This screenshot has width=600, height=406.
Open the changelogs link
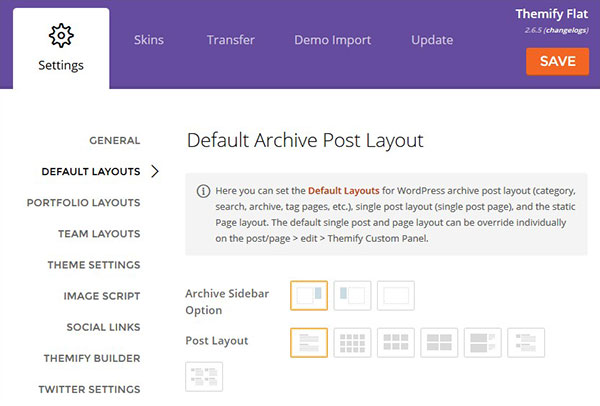(567, 30)
